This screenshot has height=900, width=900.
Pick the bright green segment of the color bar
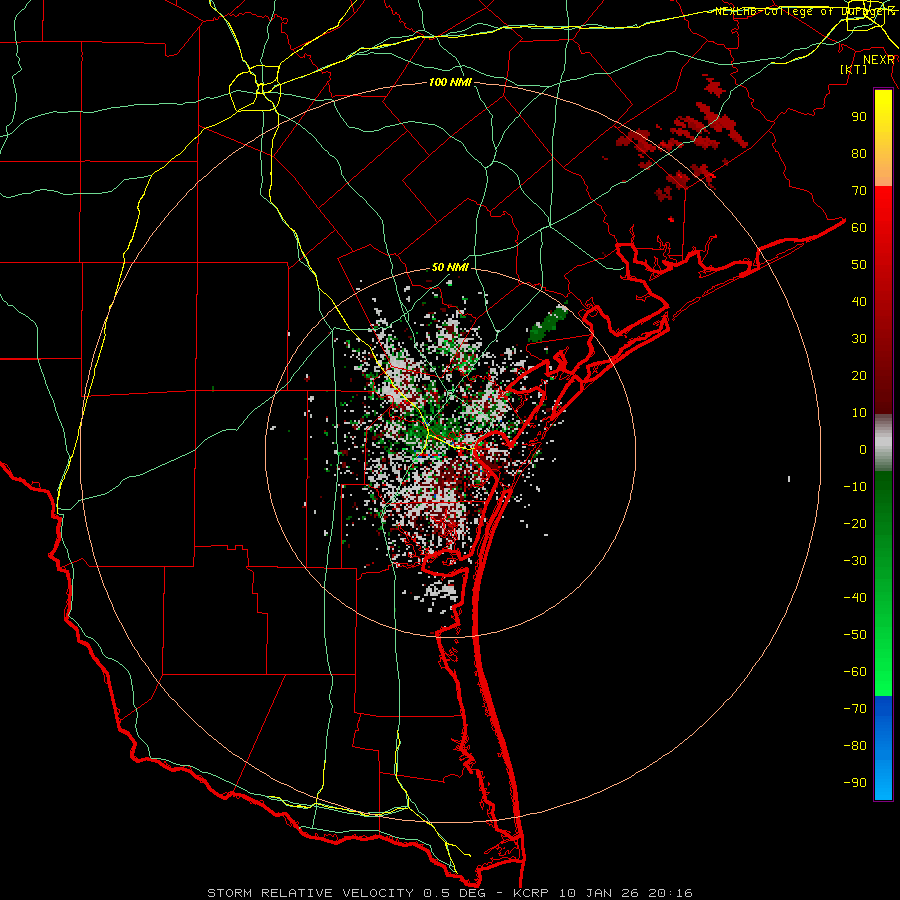pos(883,660)
